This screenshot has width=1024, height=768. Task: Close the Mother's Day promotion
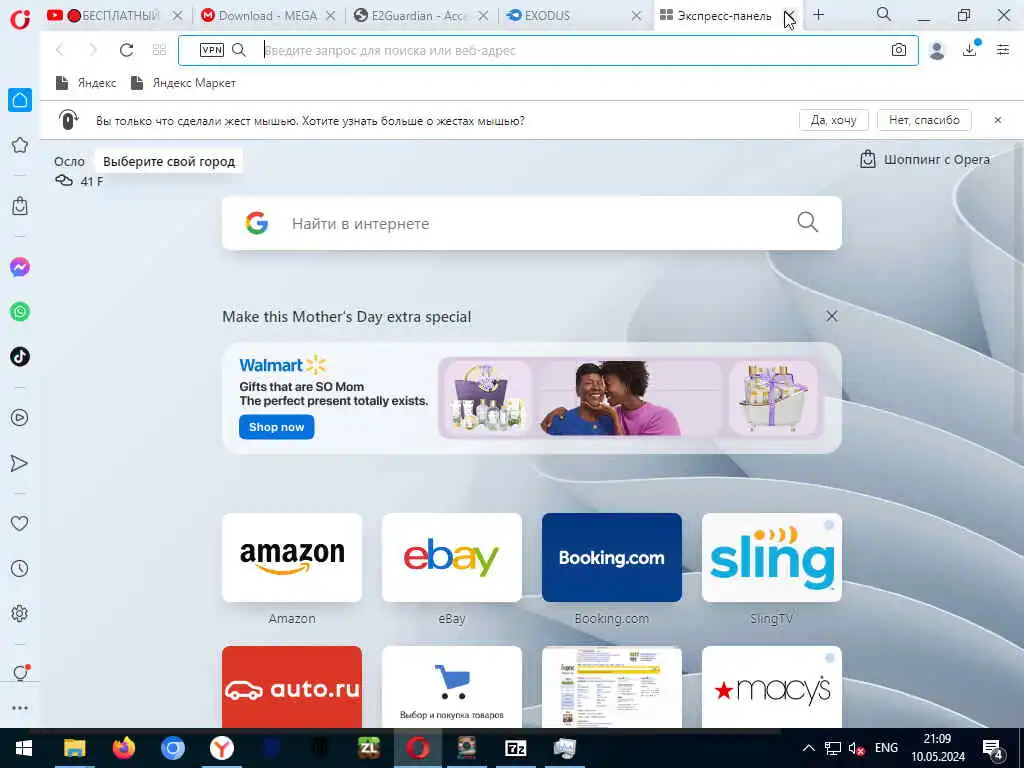[831, 316]
